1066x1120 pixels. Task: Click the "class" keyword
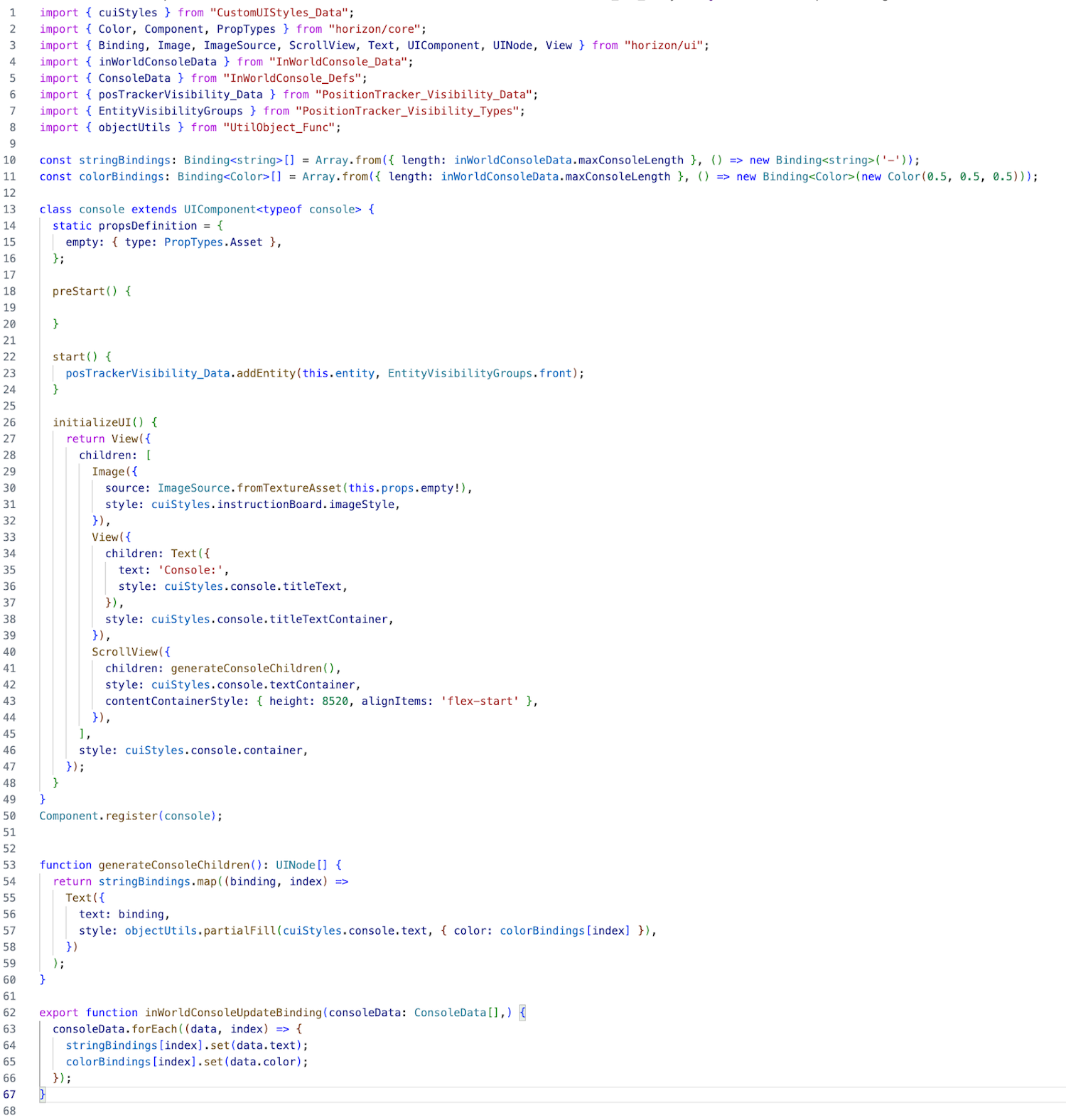point(55,209)
